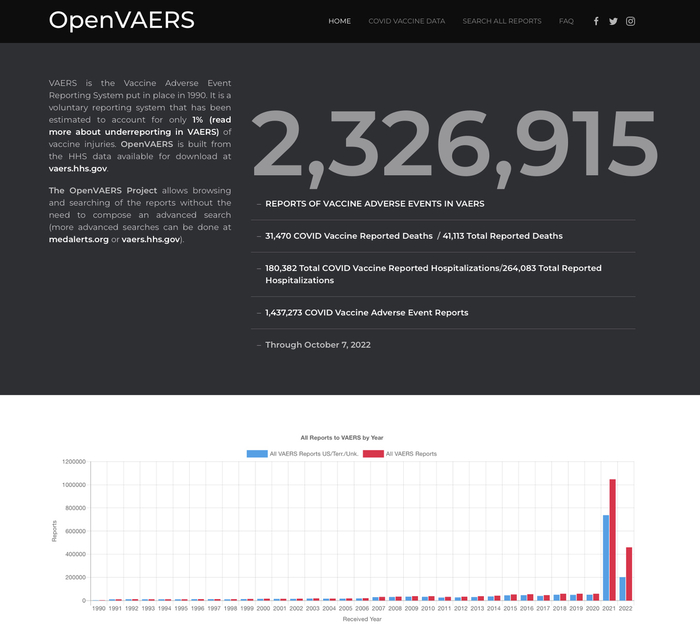
Task: Navigate to the FAQ page
Action: [566, 21]
